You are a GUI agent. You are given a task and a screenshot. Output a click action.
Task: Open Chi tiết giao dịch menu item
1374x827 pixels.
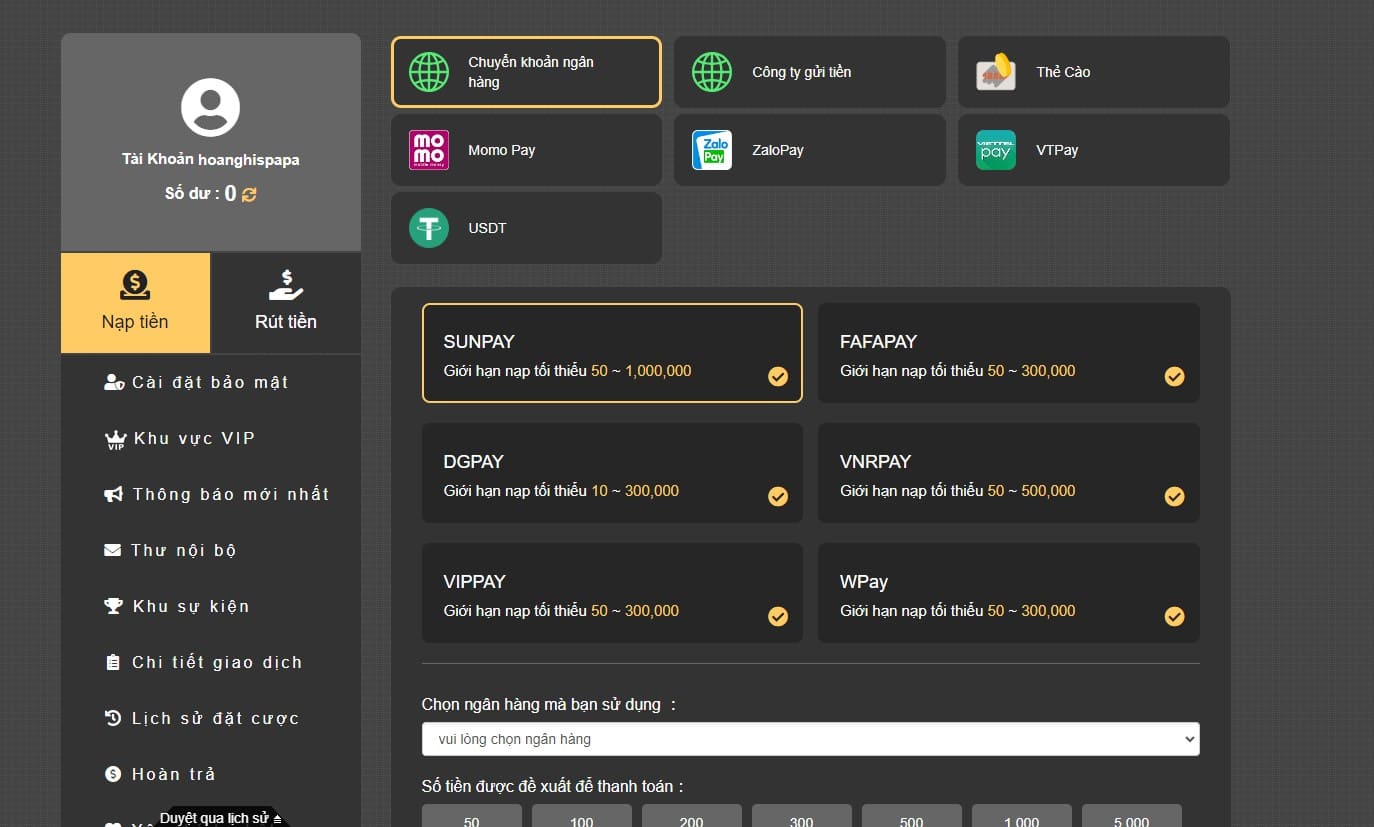click(211, 662)
